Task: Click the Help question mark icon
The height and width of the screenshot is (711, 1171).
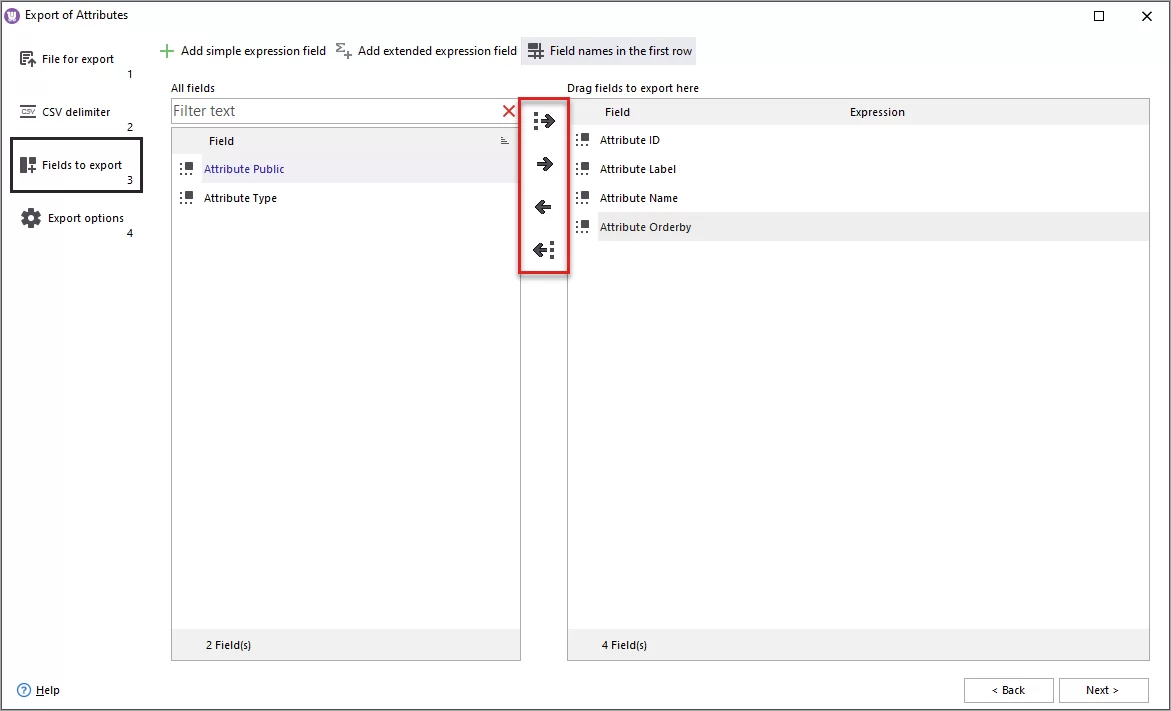Action: click(x=22, y=690)
